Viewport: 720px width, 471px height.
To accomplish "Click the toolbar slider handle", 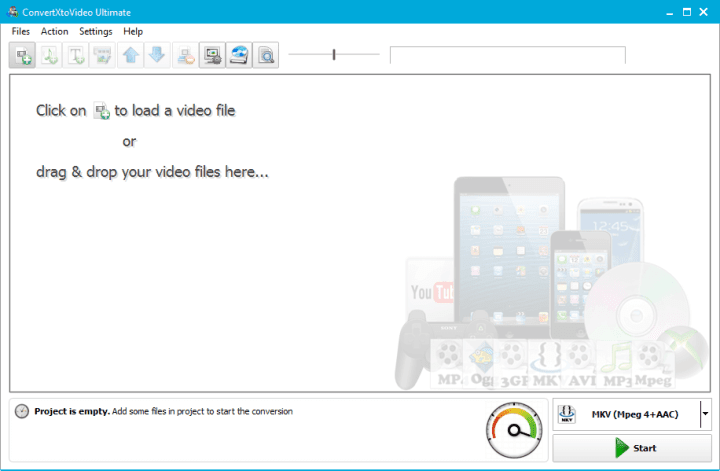I will (334, 55).
